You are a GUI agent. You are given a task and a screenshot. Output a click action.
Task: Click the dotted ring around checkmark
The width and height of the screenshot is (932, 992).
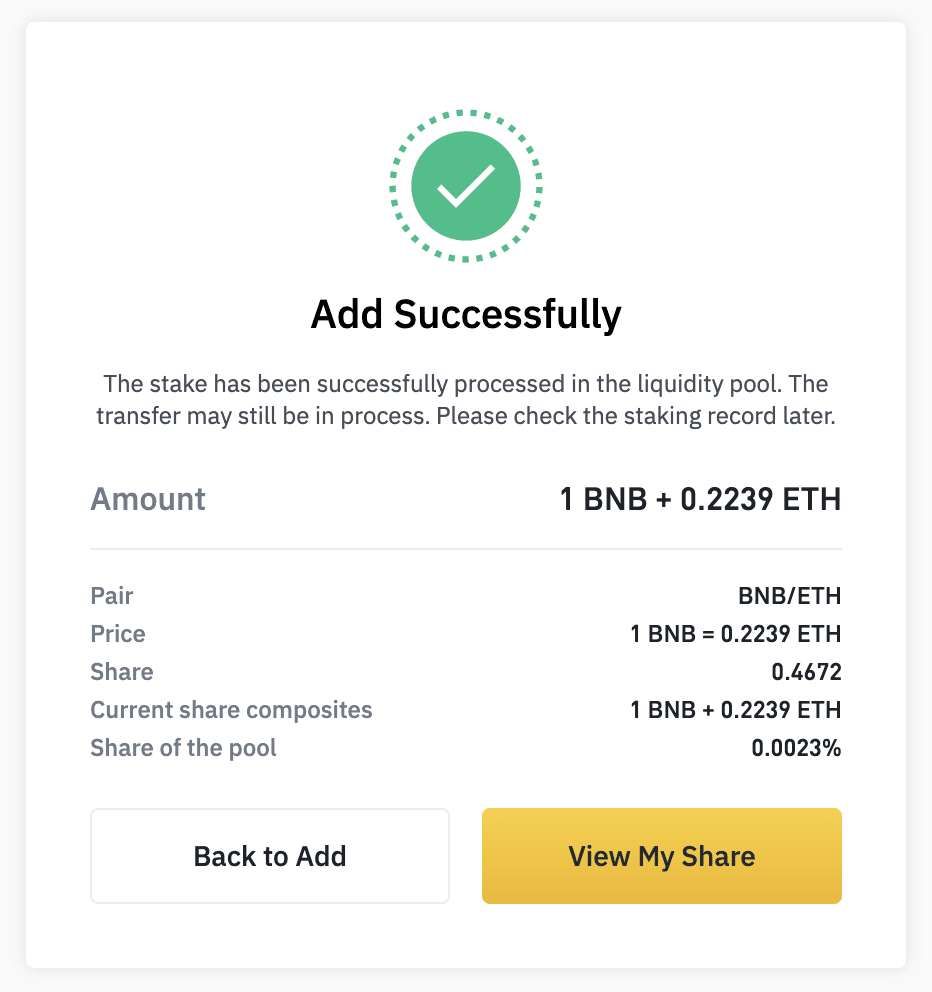click(x=466, y=115)
